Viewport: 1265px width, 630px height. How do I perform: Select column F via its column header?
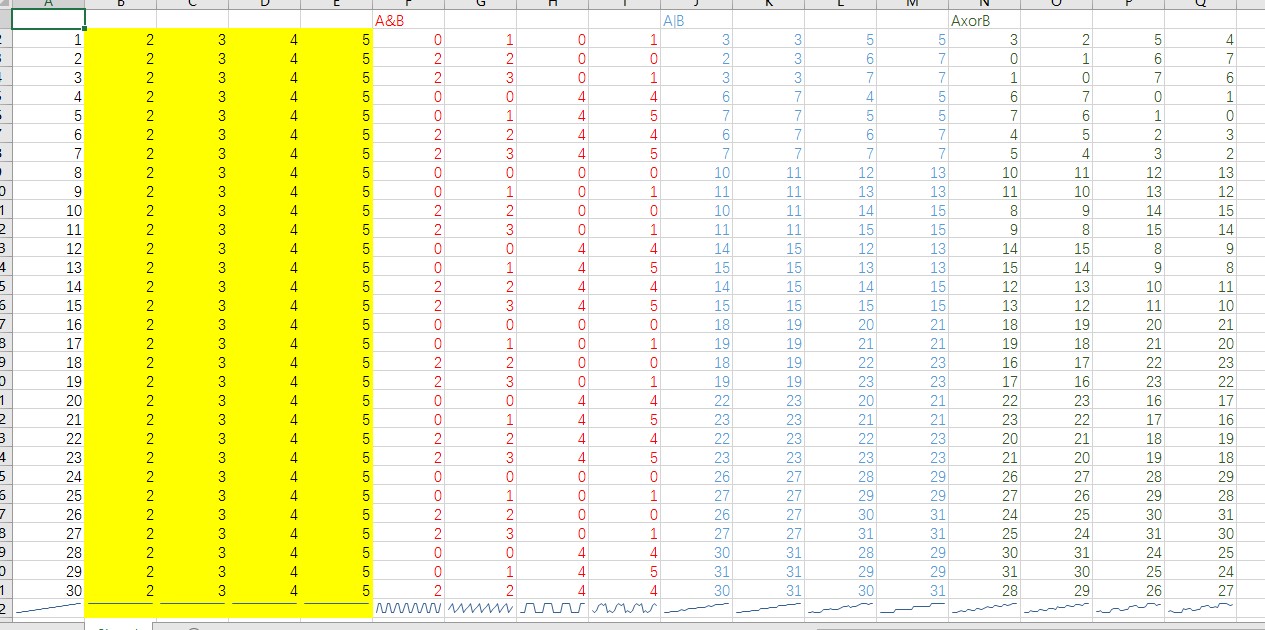408,4
